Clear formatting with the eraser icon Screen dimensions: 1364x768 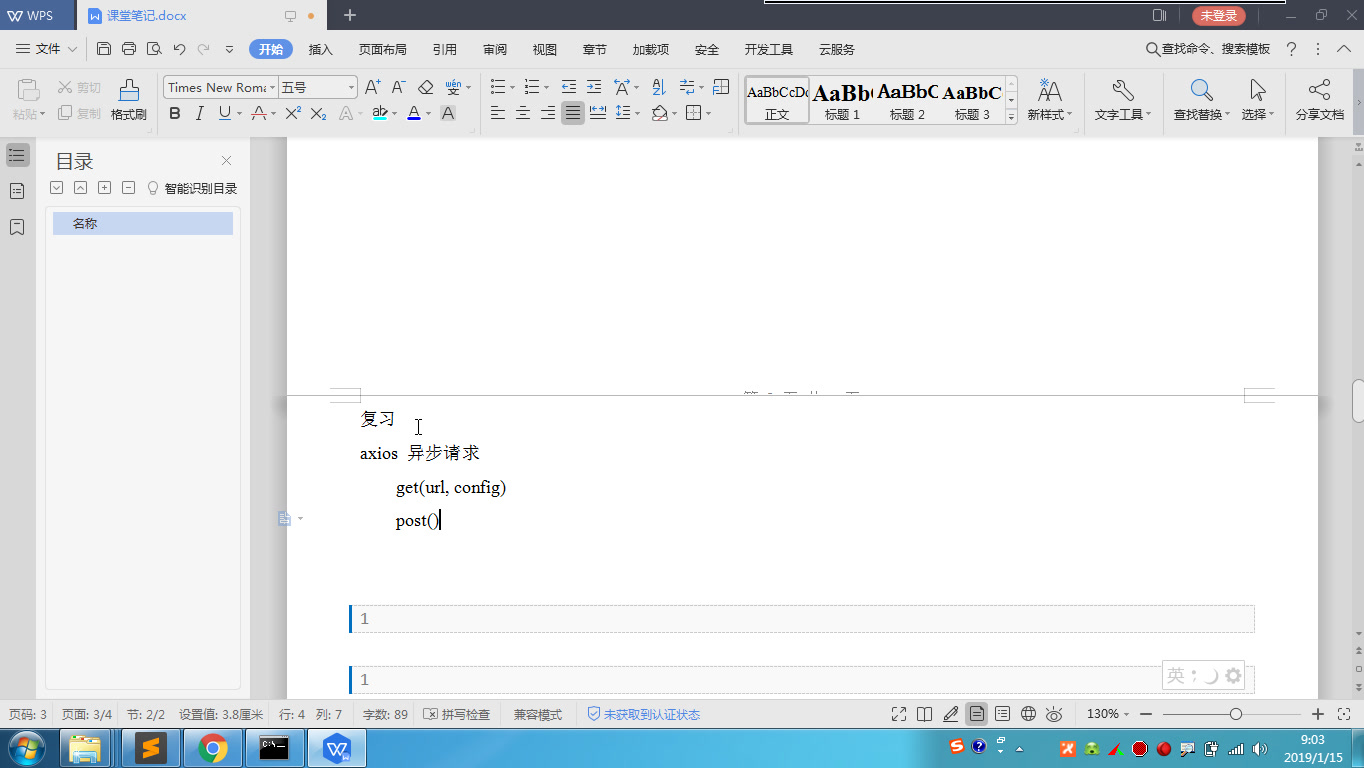point(425,87)
